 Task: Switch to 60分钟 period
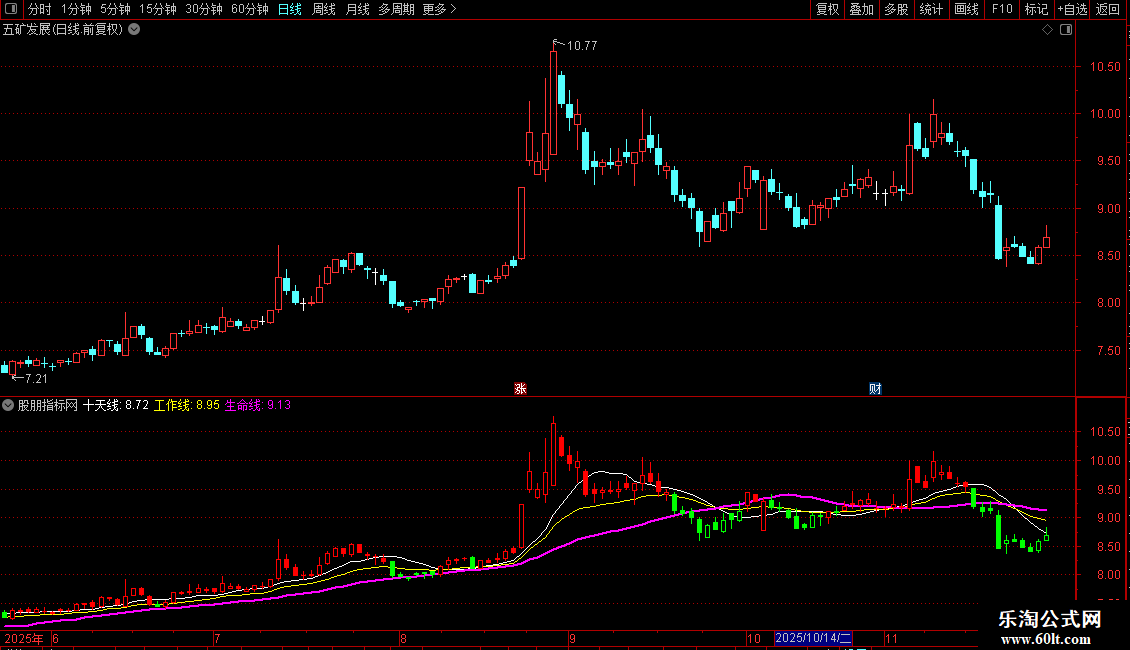(250, 9)
